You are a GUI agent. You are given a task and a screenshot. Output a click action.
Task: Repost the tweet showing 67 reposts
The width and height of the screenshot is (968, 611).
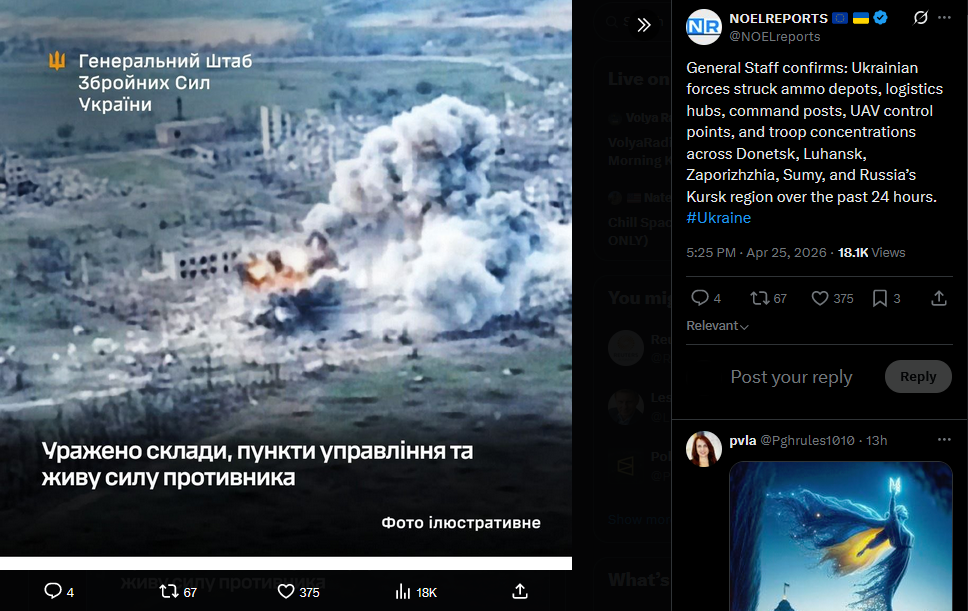click(x=759, y=299)
